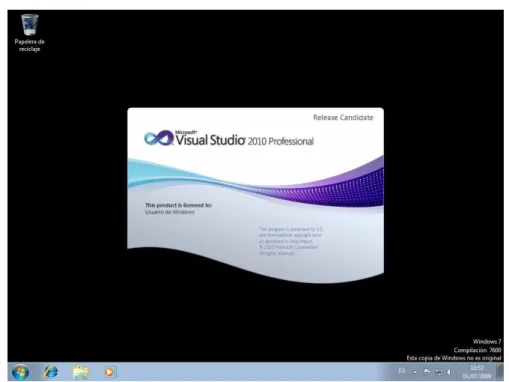Click the ES language indicator in tray
Screen dimensions: 509x382
tap(402, 371)
